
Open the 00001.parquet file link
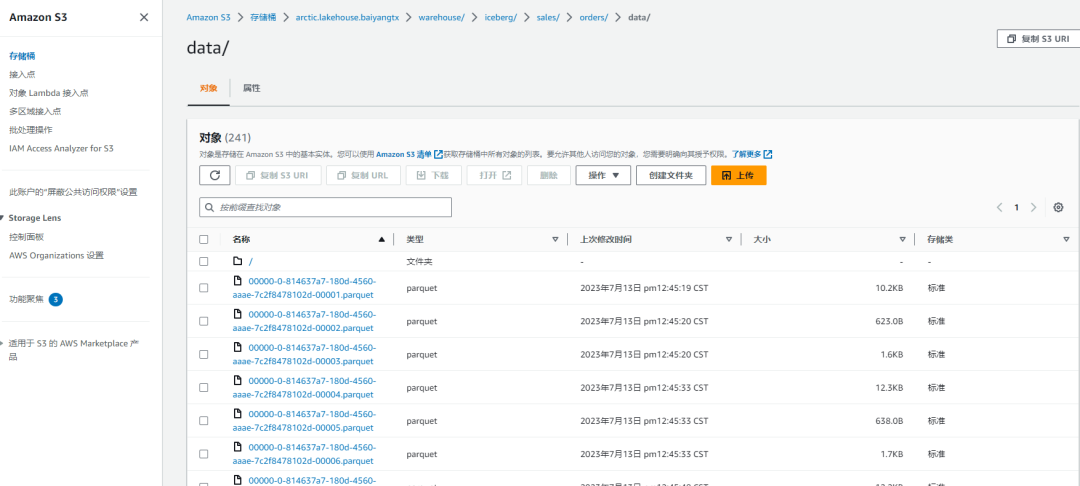click(304, 288)
